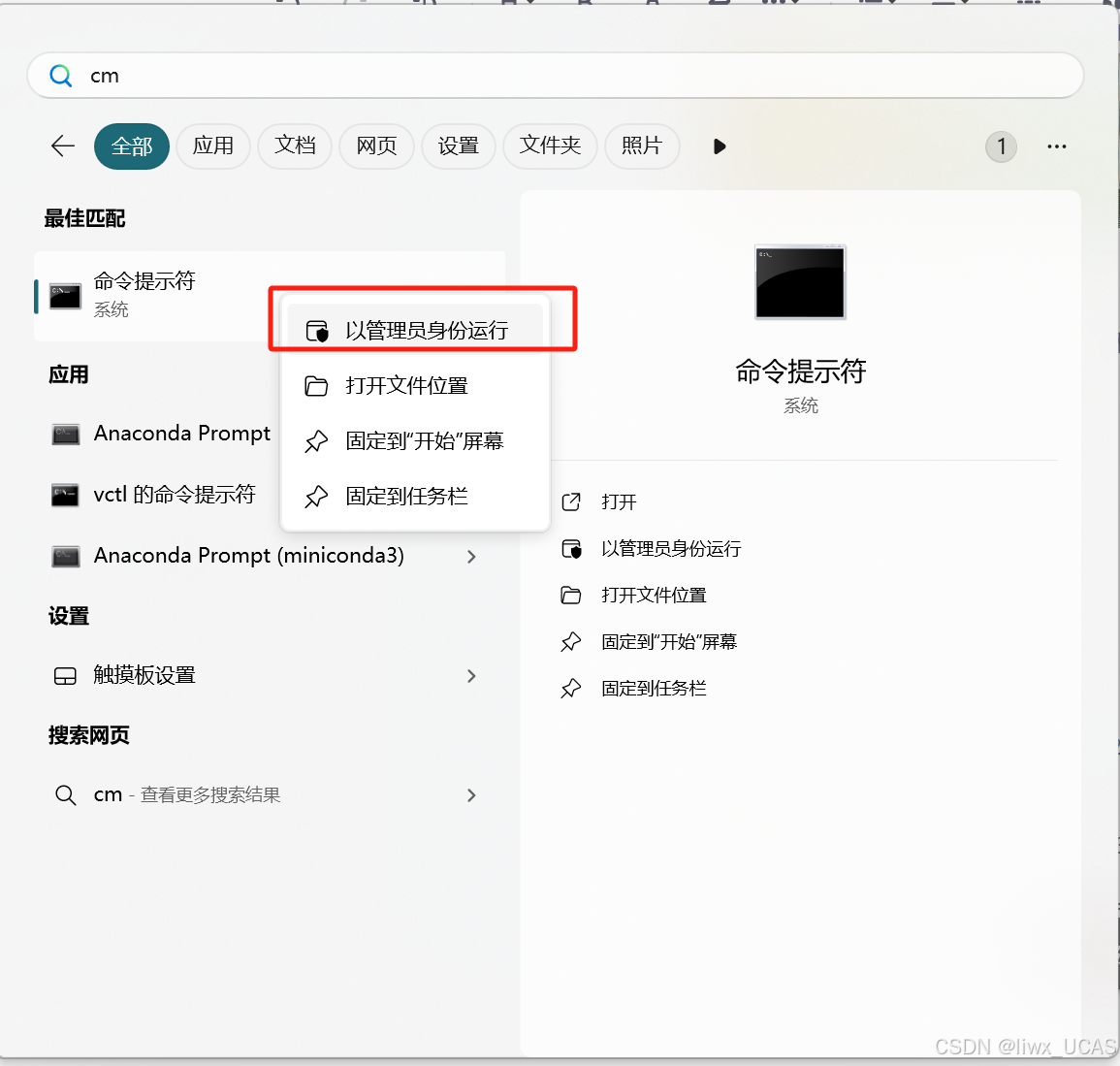Expand the 触摸板设置 chevron

click(471, 675)
